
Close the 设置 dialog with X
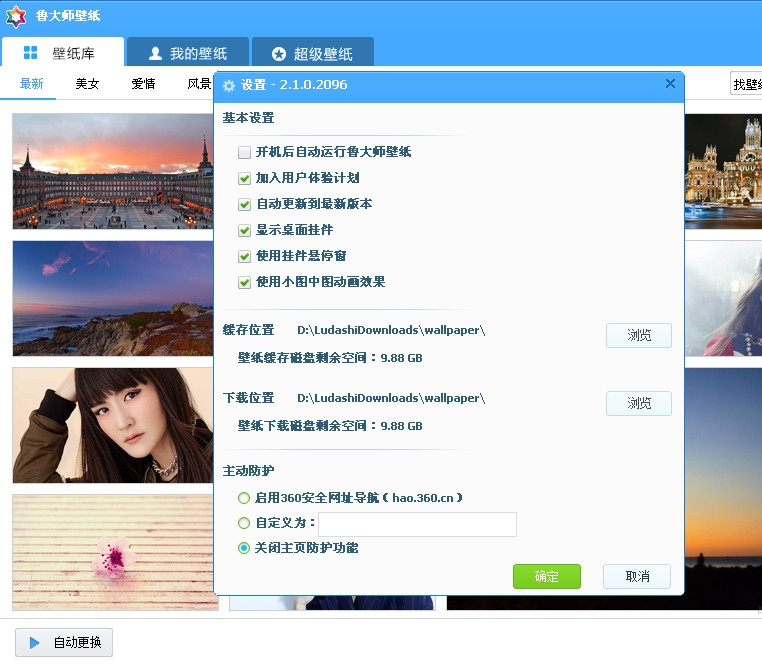point(670,84)
